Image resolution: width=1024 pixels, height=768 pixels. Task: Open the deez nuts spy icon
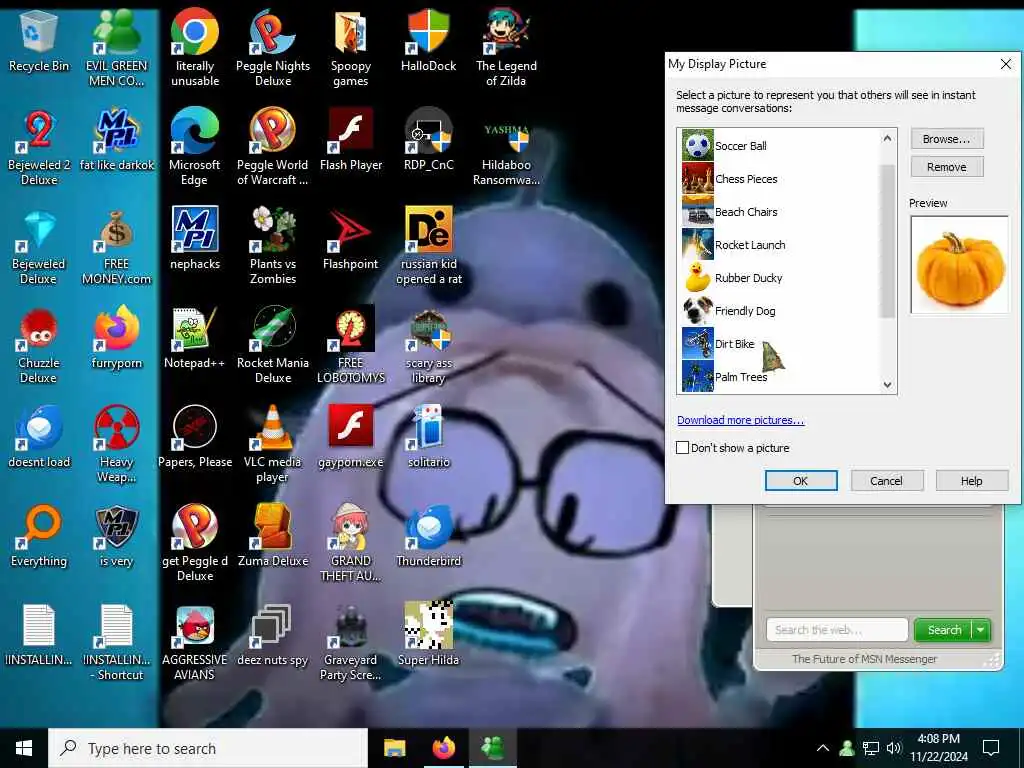pyautogui.click(x=272, y=637)
